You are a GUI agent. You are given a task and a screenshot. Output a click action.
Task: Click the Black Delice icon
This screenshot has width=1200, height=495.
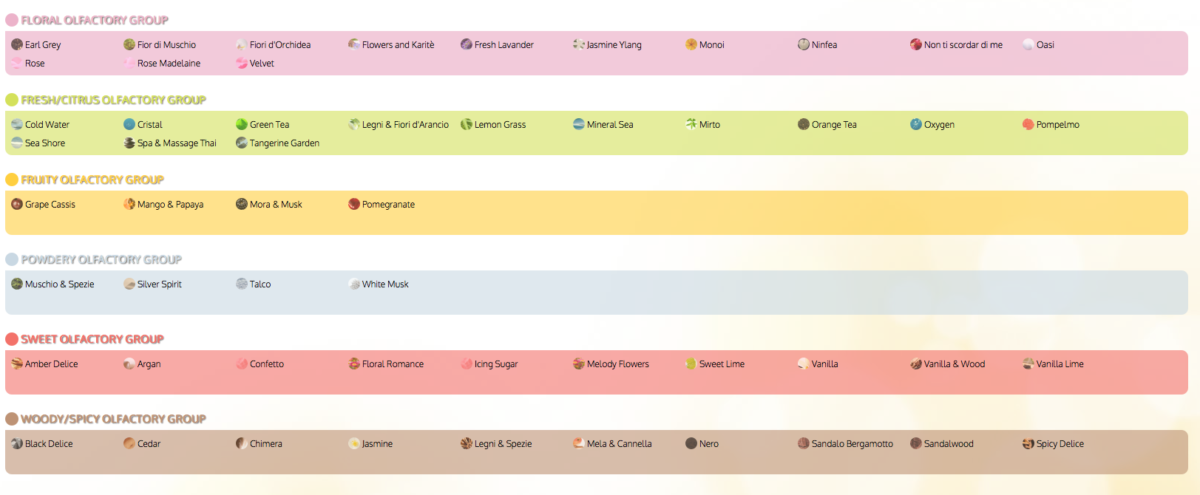17,444
